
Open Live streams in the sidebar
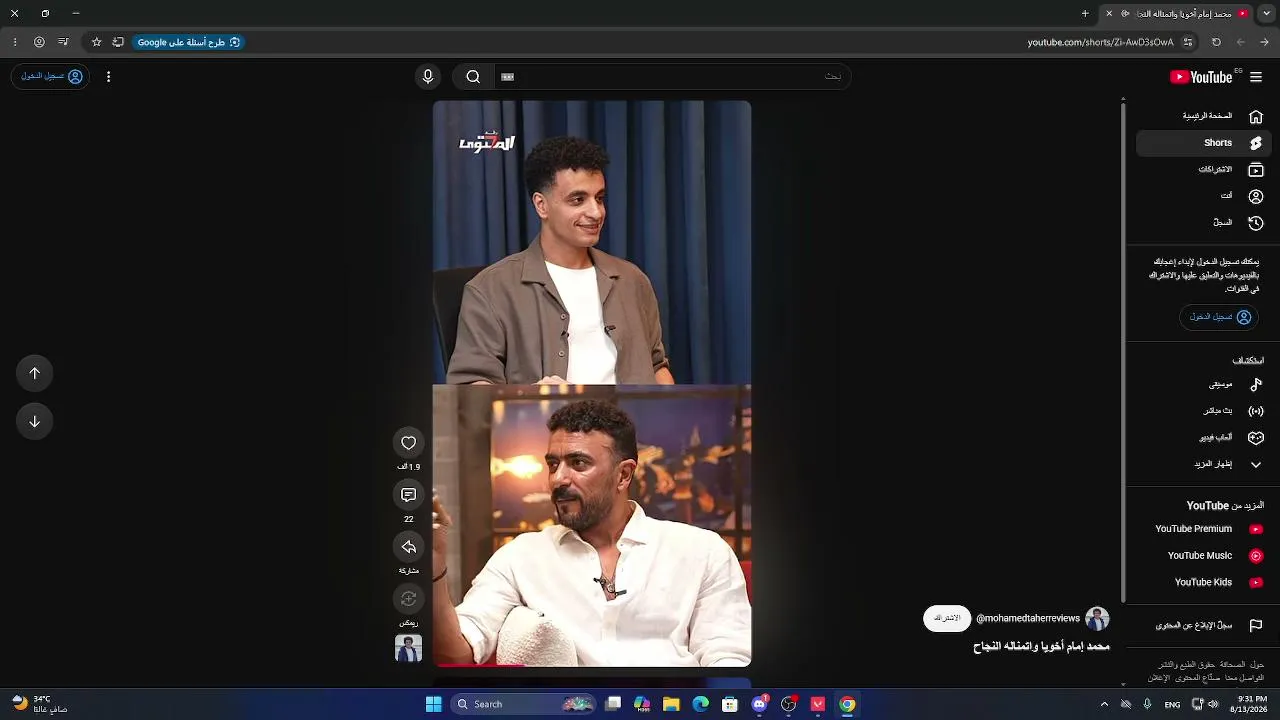(x=1204, y=411)
